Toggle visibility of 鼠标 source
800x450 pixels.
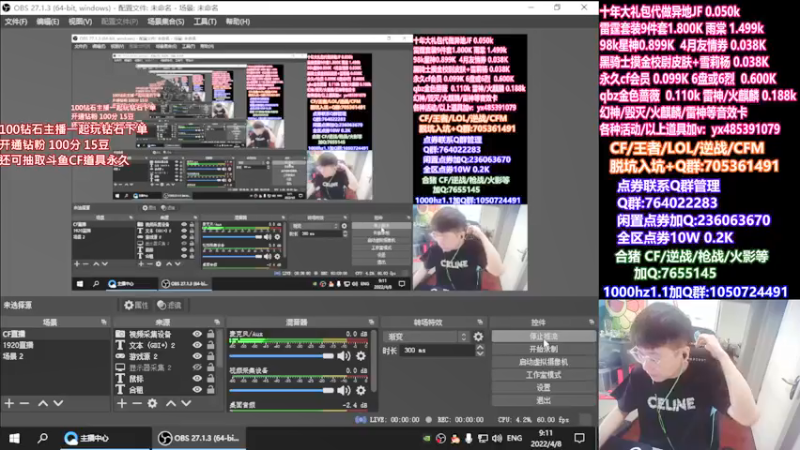(x=197, y=379)
